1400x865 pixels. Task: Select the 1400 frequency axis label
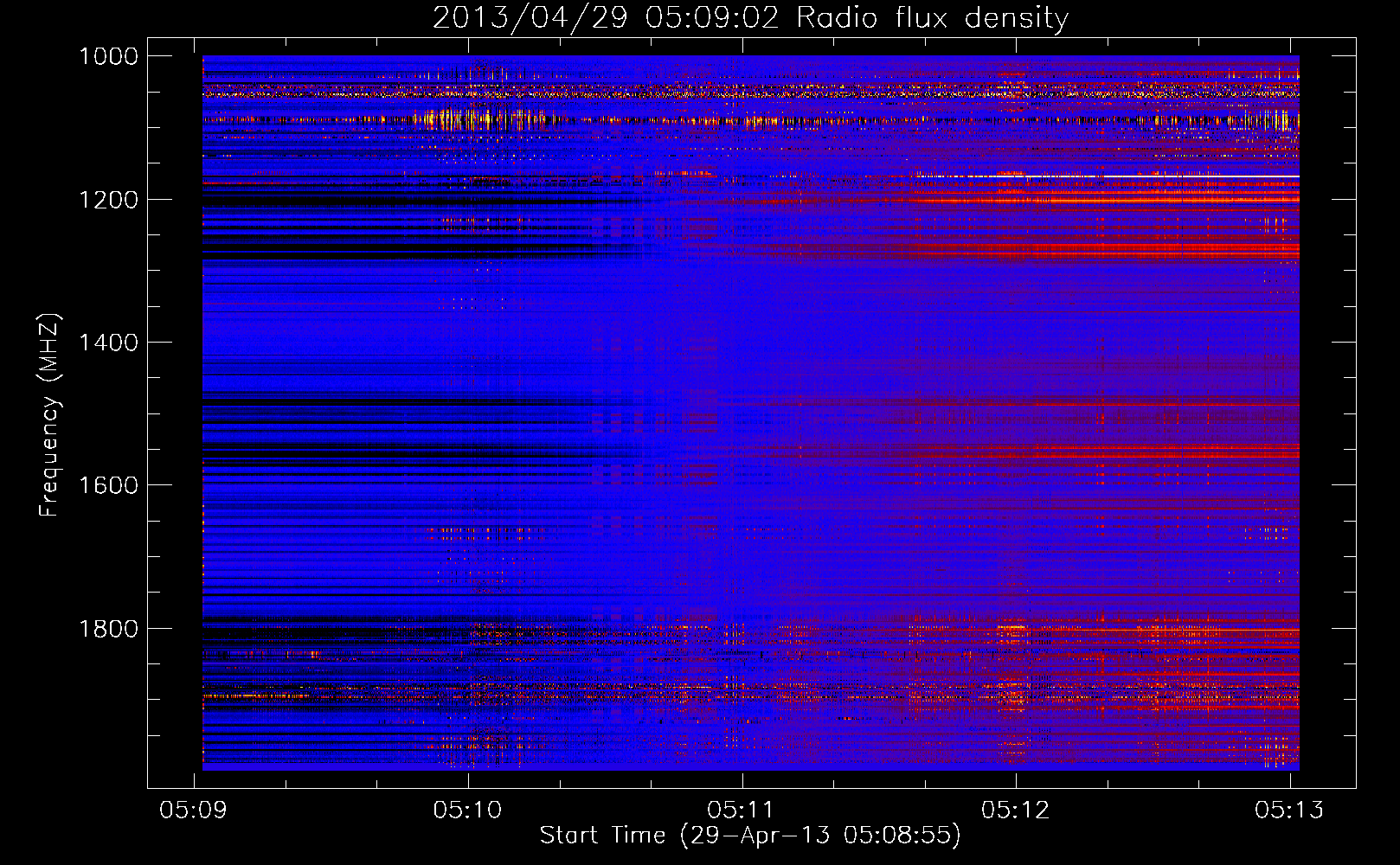(108, 343)
